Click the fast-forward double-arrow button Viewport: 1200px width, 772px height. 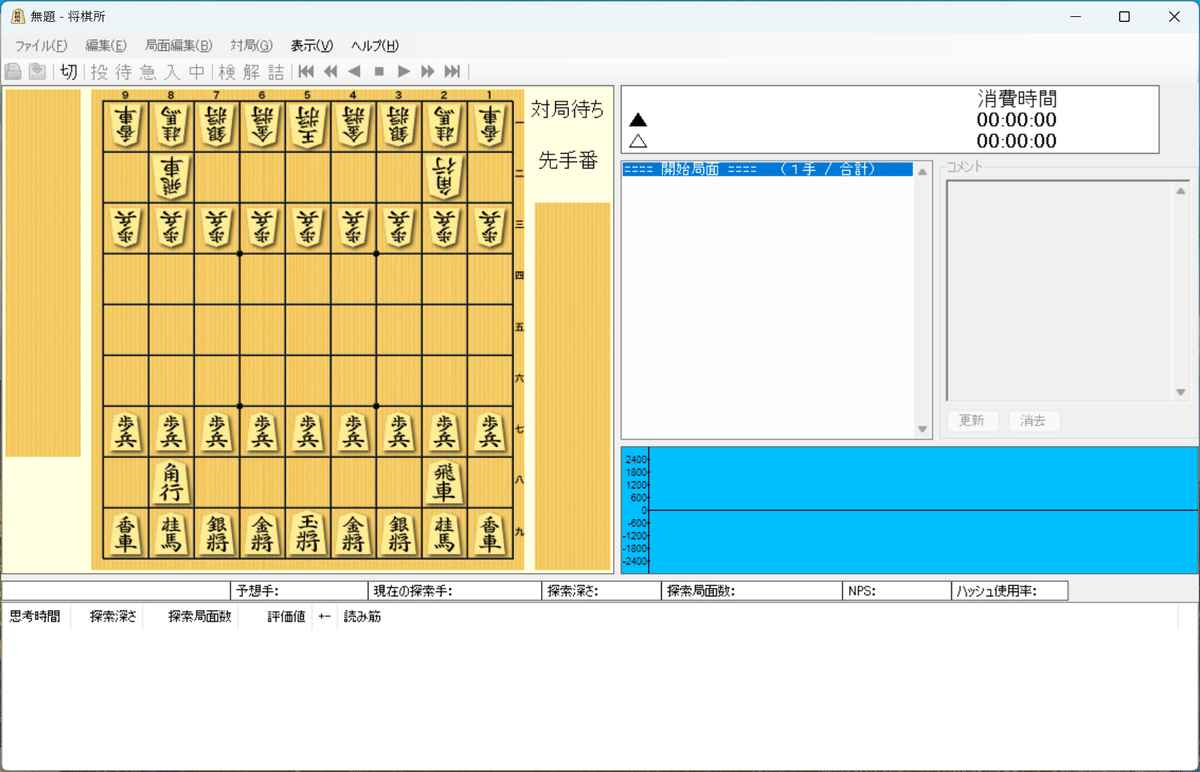(x=428, y=71)
